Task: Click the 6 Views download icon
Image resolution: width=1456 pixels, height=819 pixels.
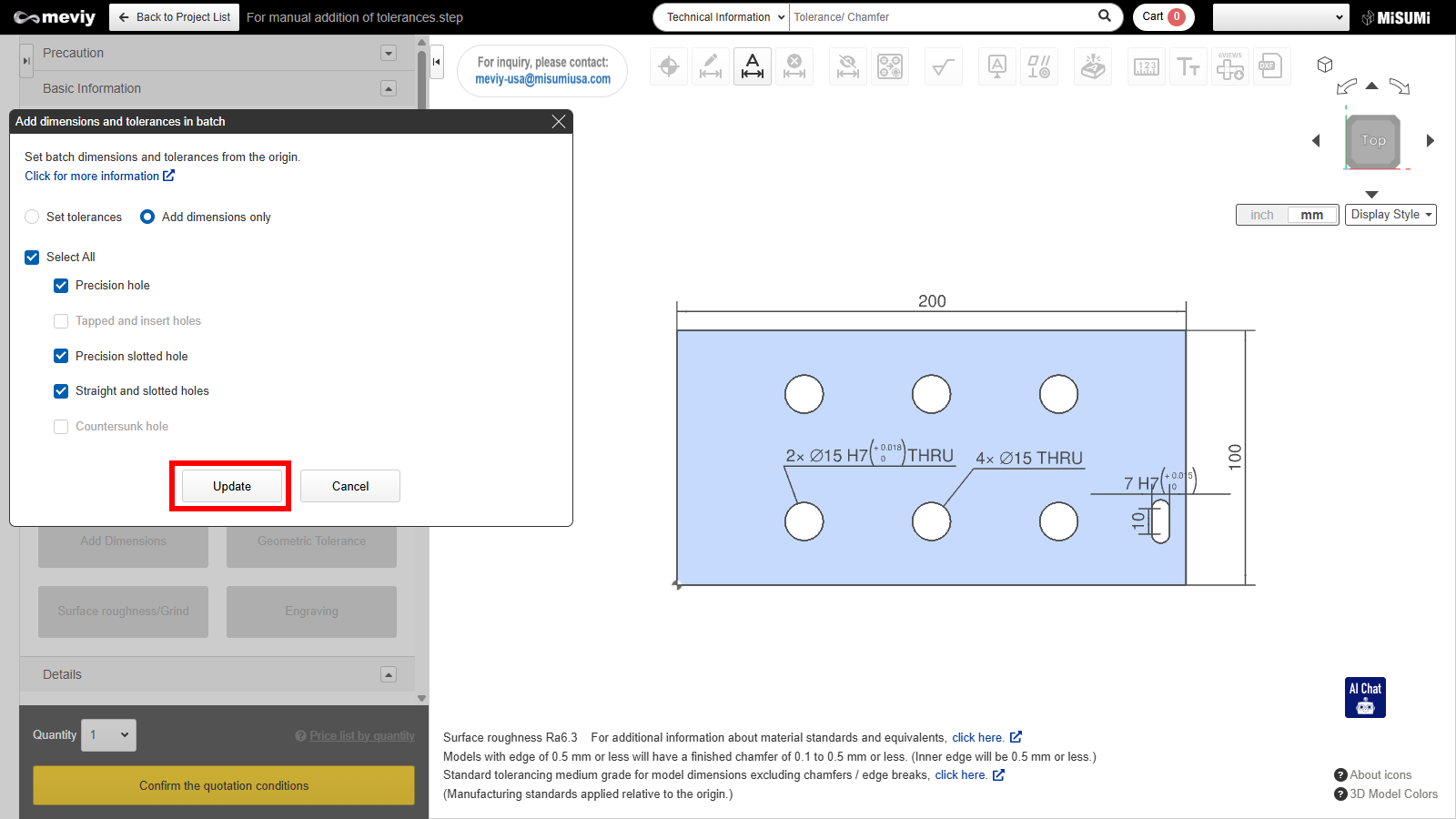Action: click(x=1230, y=66)
